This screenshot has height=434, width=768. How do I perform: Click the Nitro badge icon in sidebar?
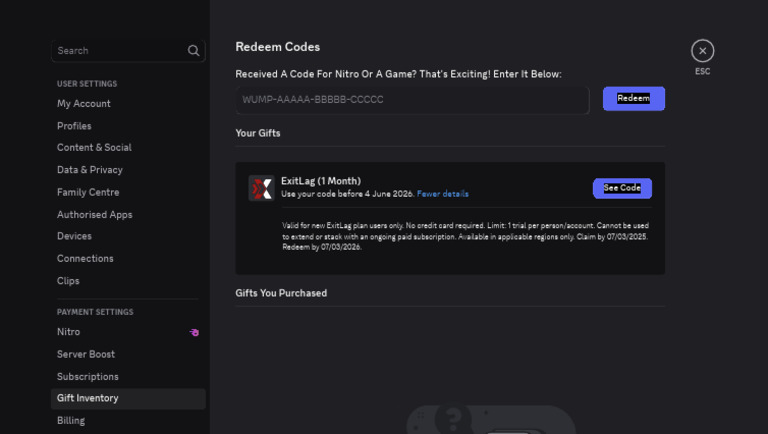tap(194, 332)
